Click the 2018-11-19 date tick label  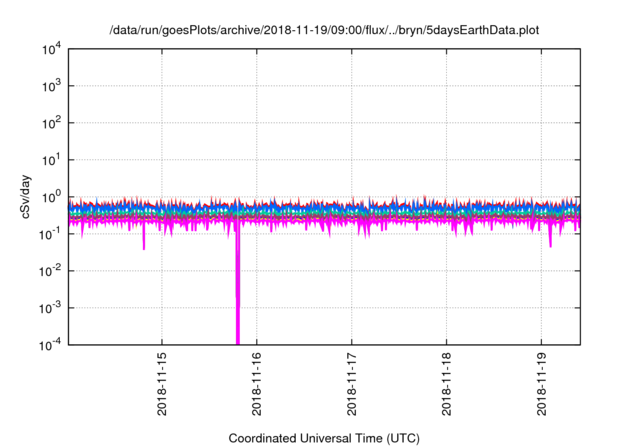point(542,384)
